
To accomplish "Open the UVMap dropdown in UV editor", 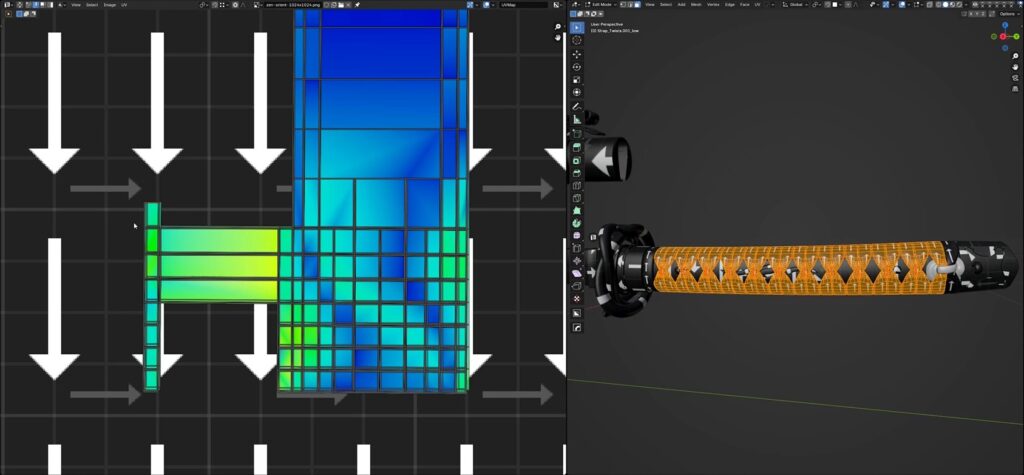I will click(x=522, y=5).
